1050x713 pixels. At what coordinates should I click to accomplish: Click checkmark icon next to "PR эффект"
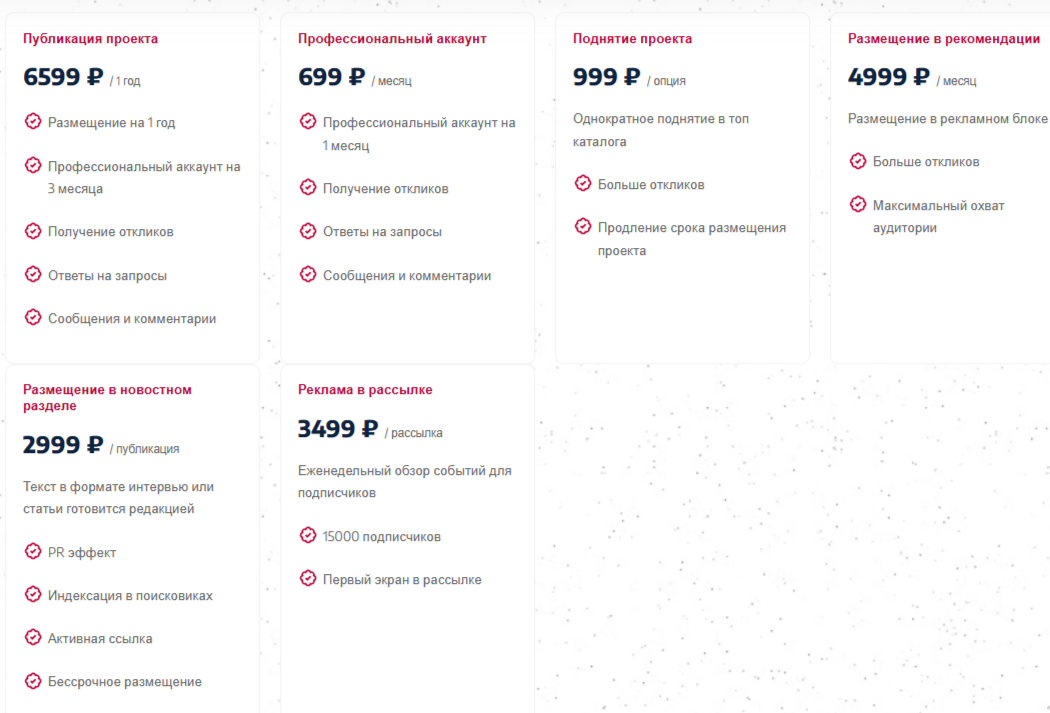33,552
